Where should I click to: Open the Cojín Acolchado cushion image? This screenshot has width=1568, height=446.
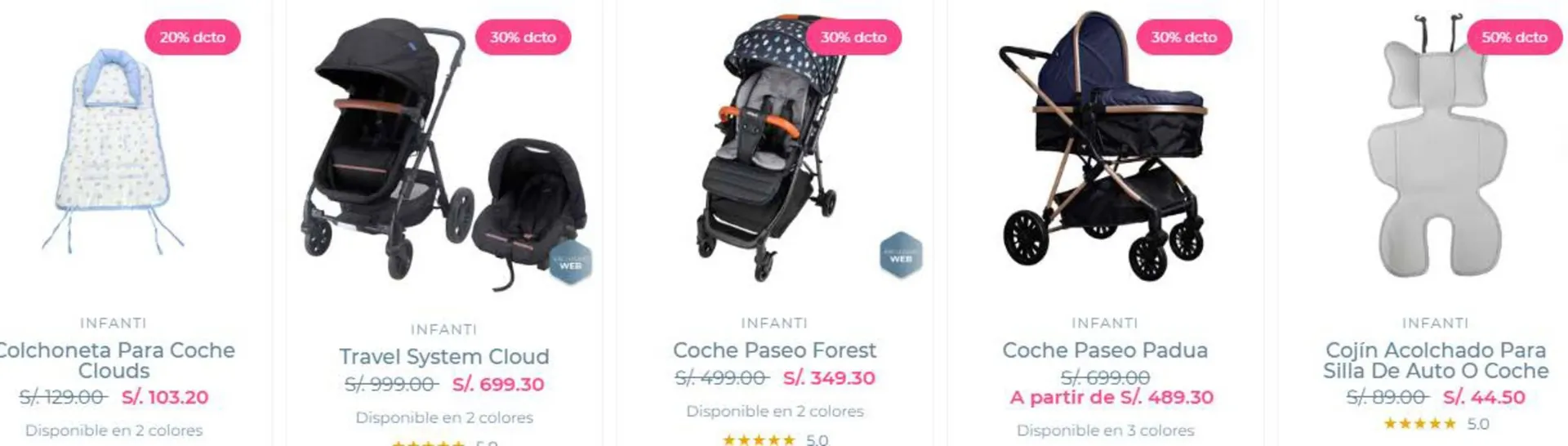(x=1435, y=147)
